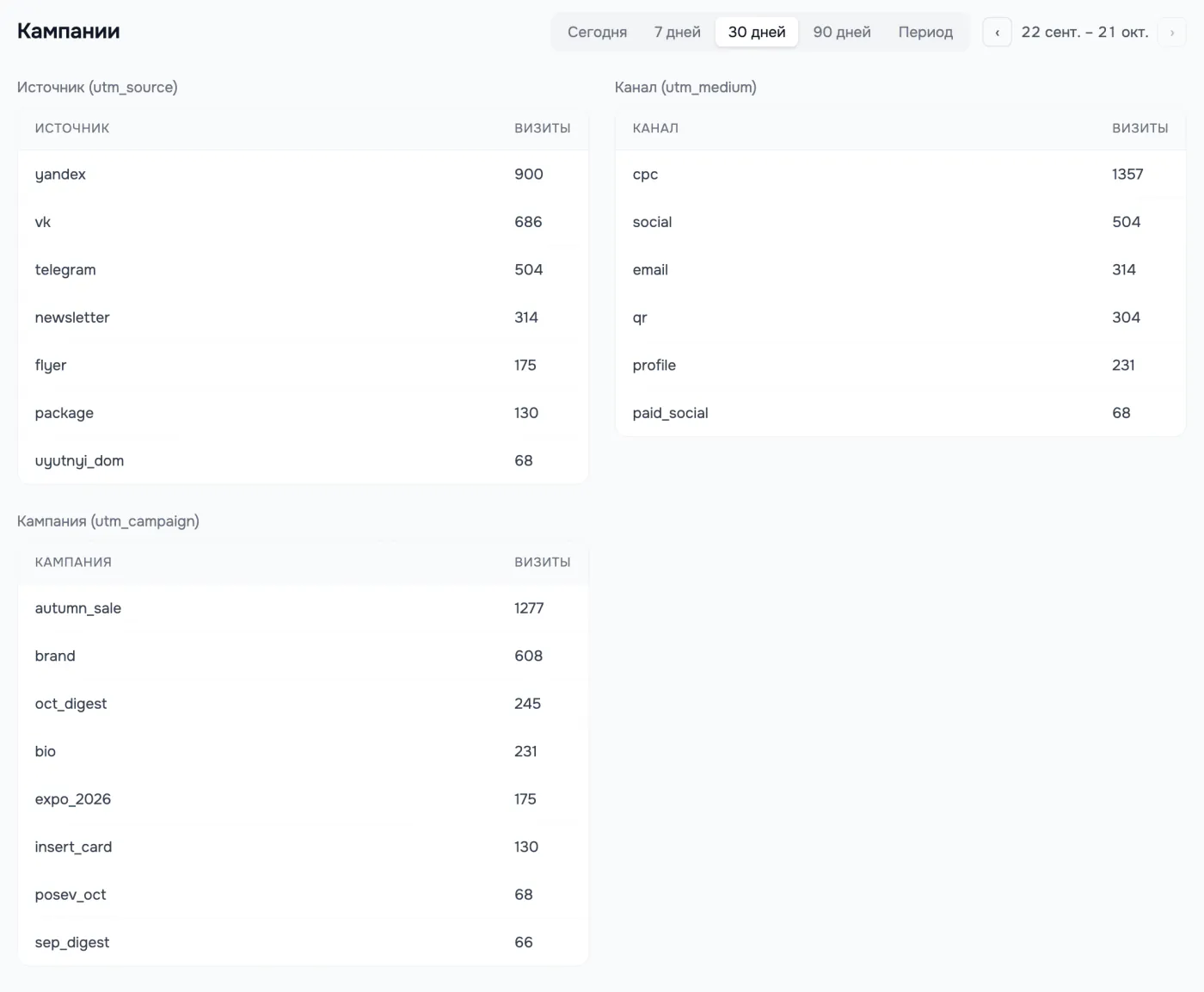Screen dimensions: 1204x992
Task: Select the yandex source row
Action: click(303, 174)
